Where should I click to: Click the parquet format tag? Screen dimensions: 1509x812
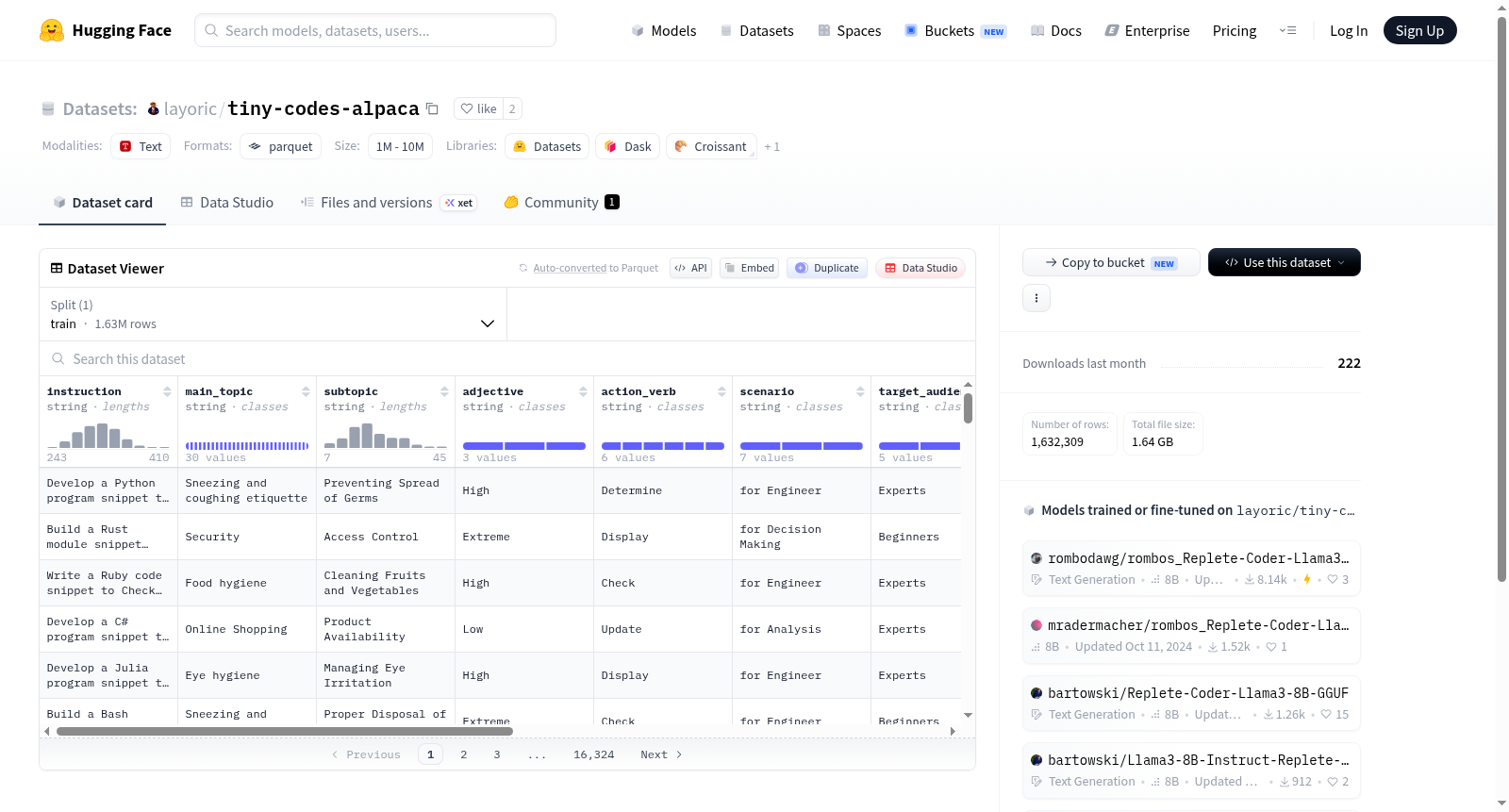pyautogui.click(x=280, y=146)
